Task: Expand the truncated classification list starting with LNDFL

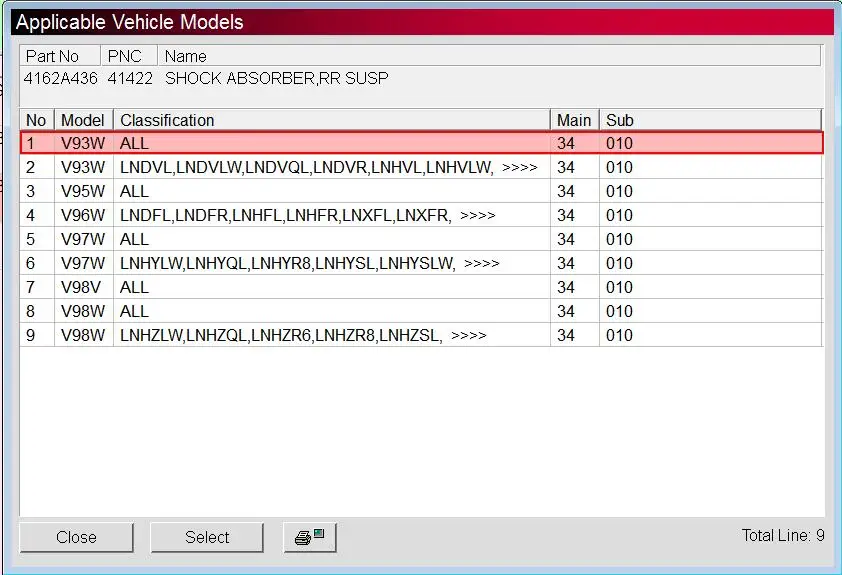Action: [477, 215]
